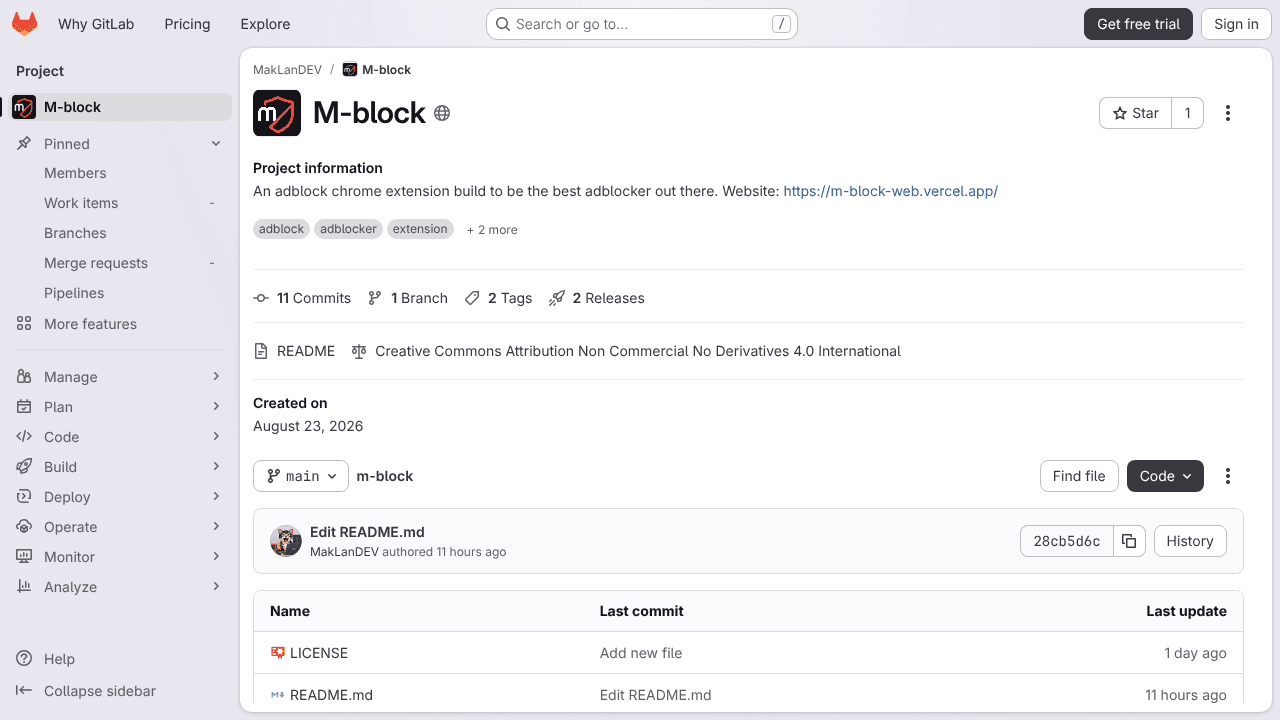Screen dimensions: 1280x720
Task: Click the public visibility globe icon
Action: coord(442,113)
